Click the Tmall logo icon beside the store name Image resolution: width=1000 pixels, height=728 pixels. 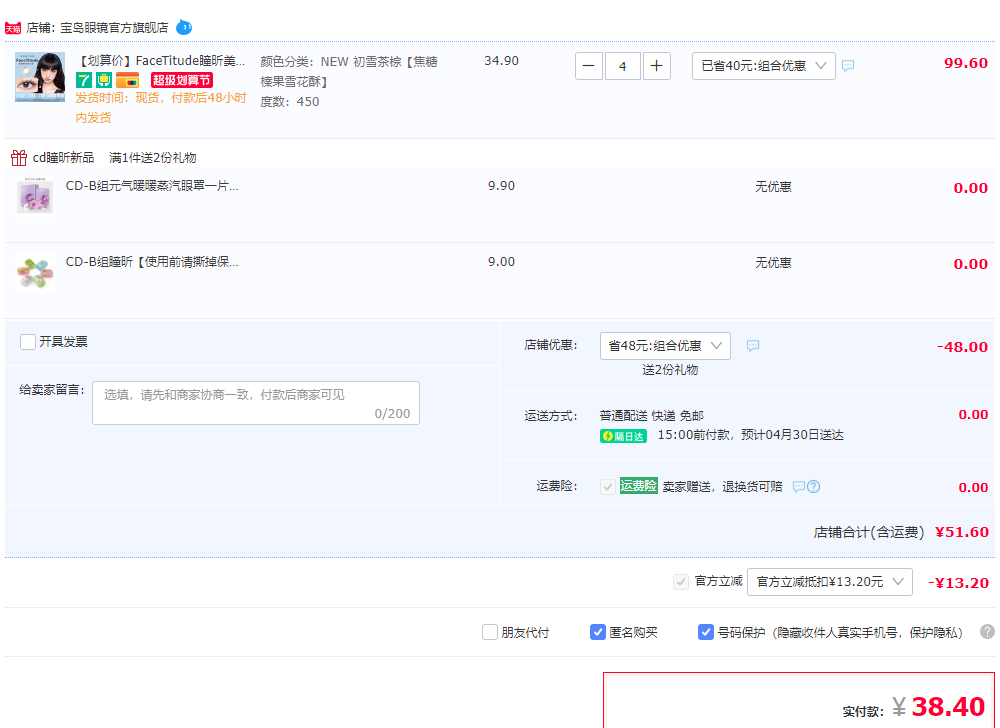point(13,28)
